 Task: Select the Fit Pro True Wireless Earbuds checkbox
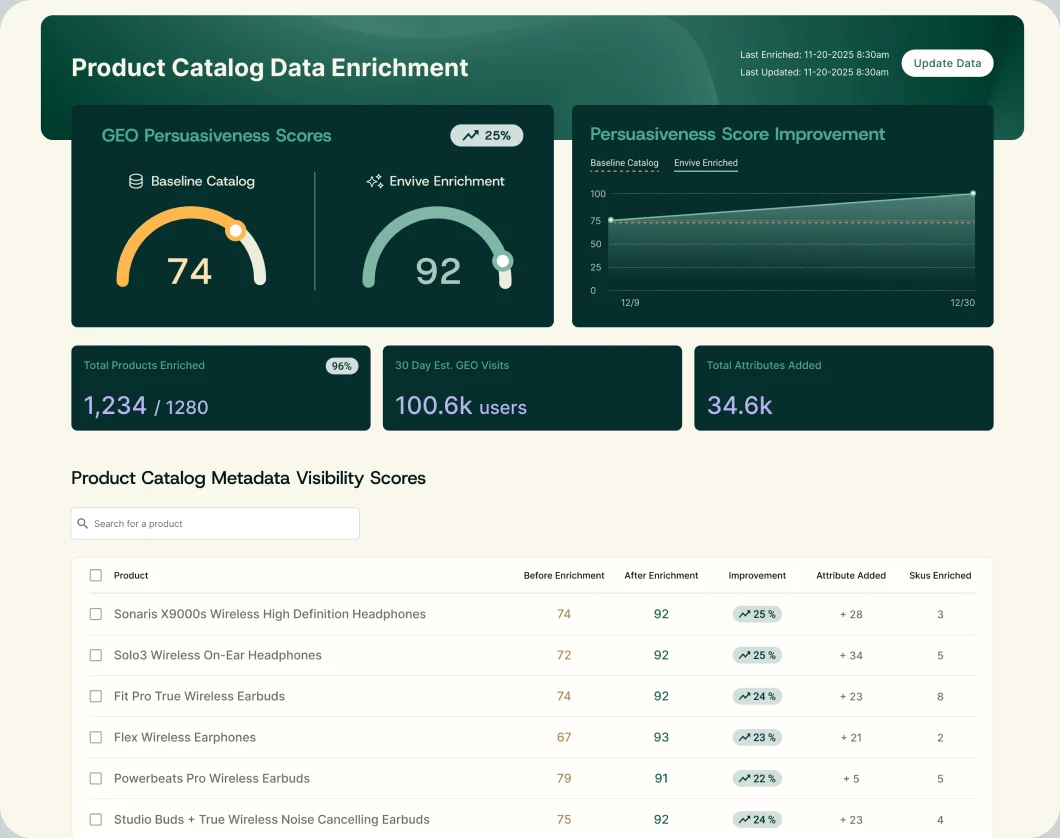[x=96, y=696]
